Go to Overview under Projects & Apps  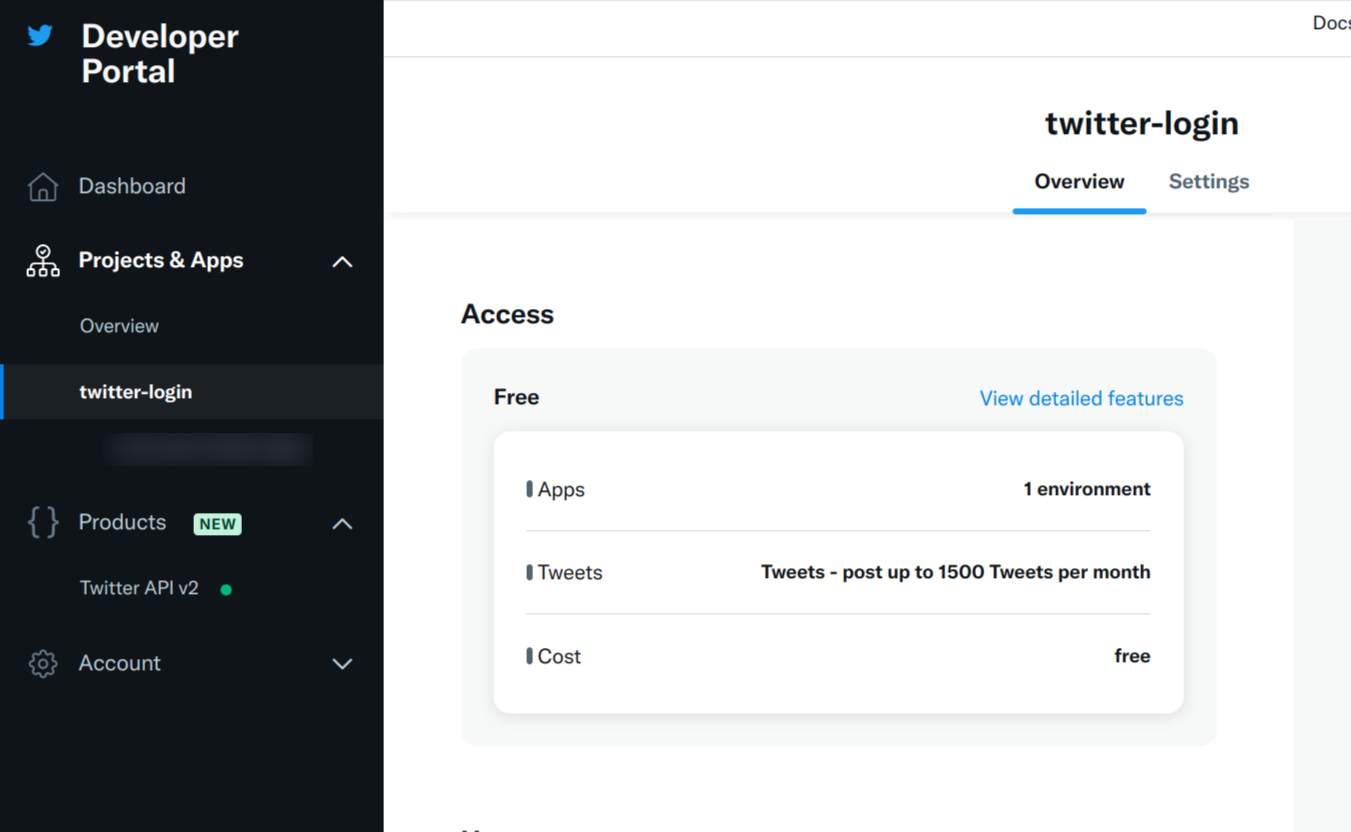tap(119, 326)
